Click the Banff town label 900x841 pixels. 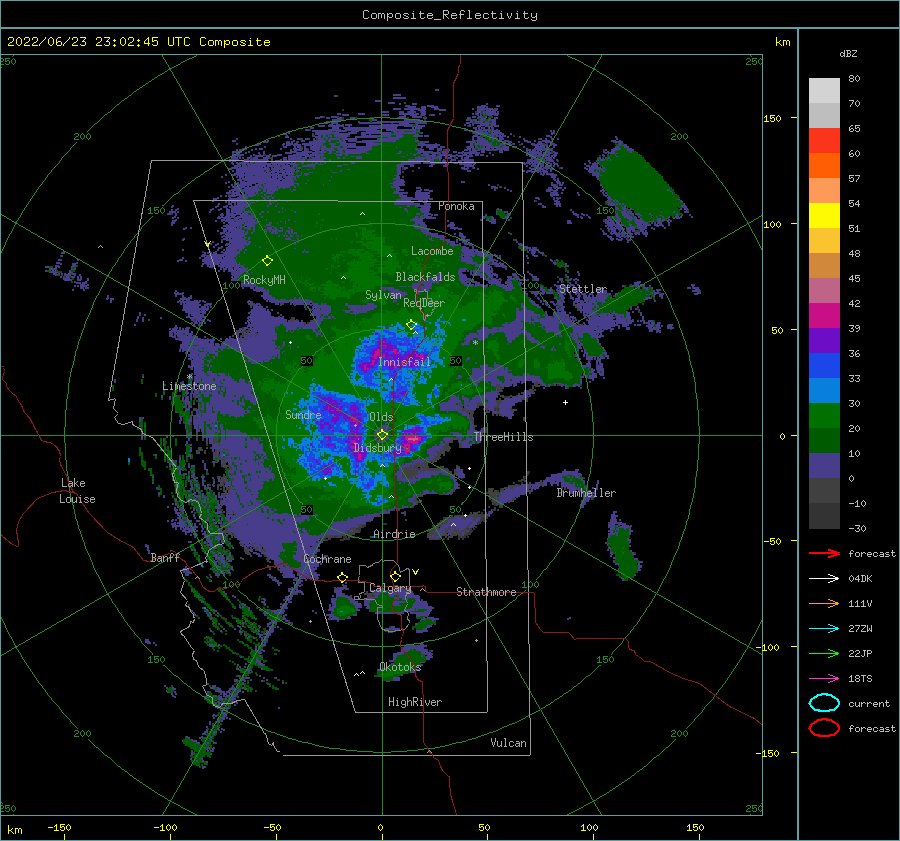point(165,557)
